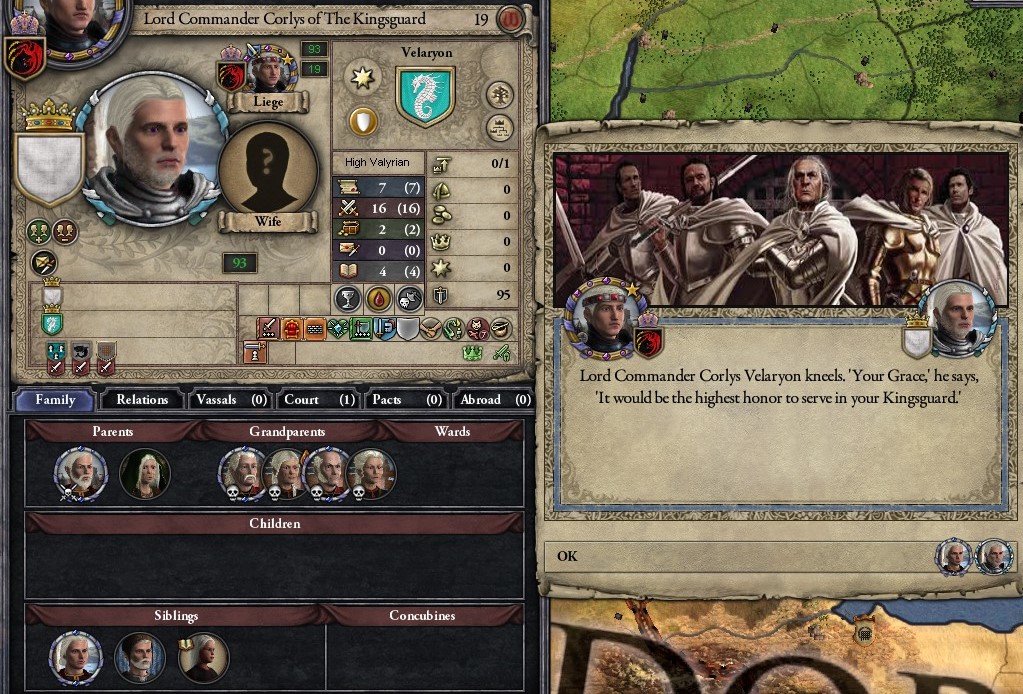
Task: Click the gold-rimmed white shield icon
Action: click(x=363, y=121)
